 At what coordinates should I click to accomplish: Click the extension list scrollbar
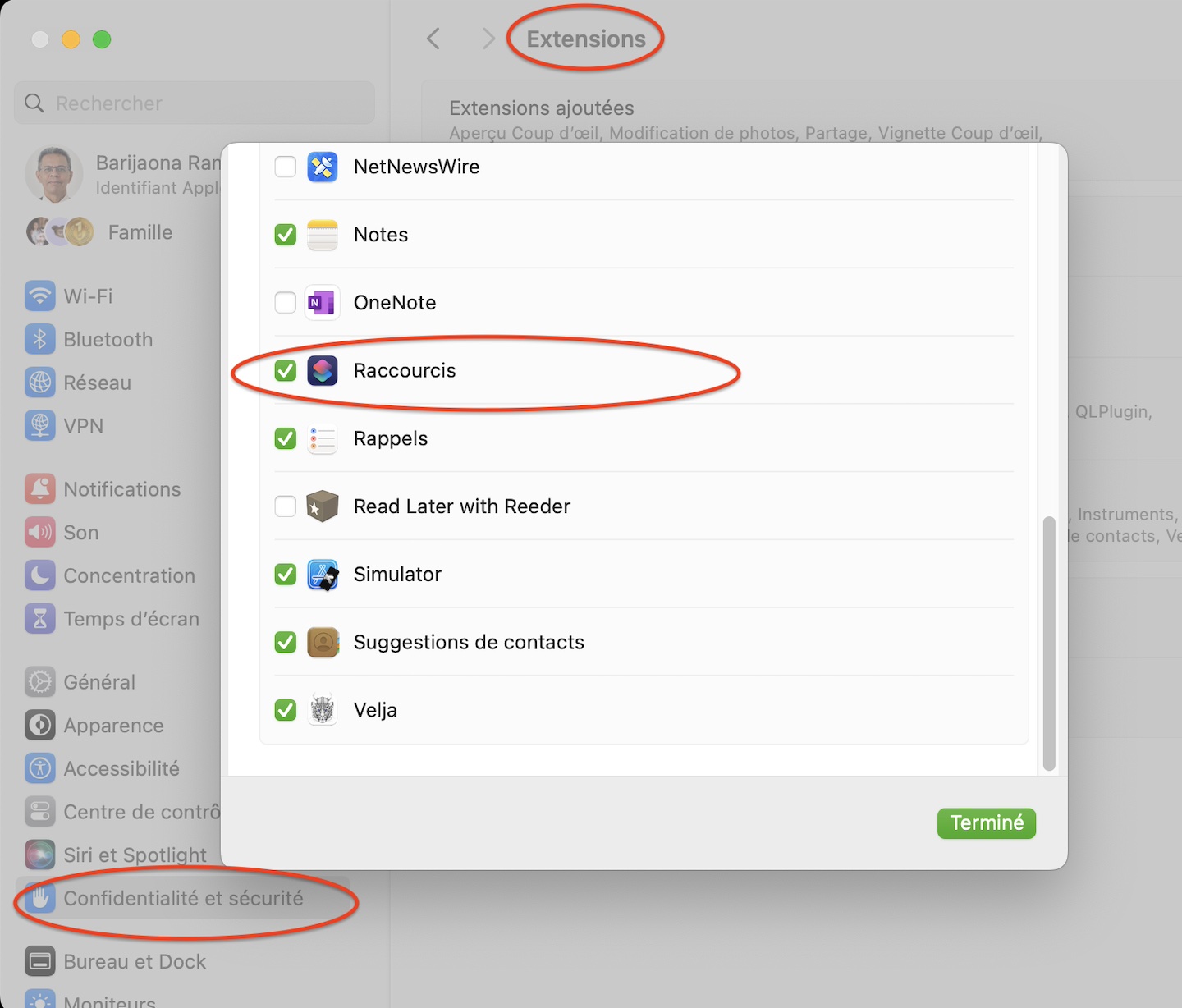pyautogui.click(x=1049, y=644)
